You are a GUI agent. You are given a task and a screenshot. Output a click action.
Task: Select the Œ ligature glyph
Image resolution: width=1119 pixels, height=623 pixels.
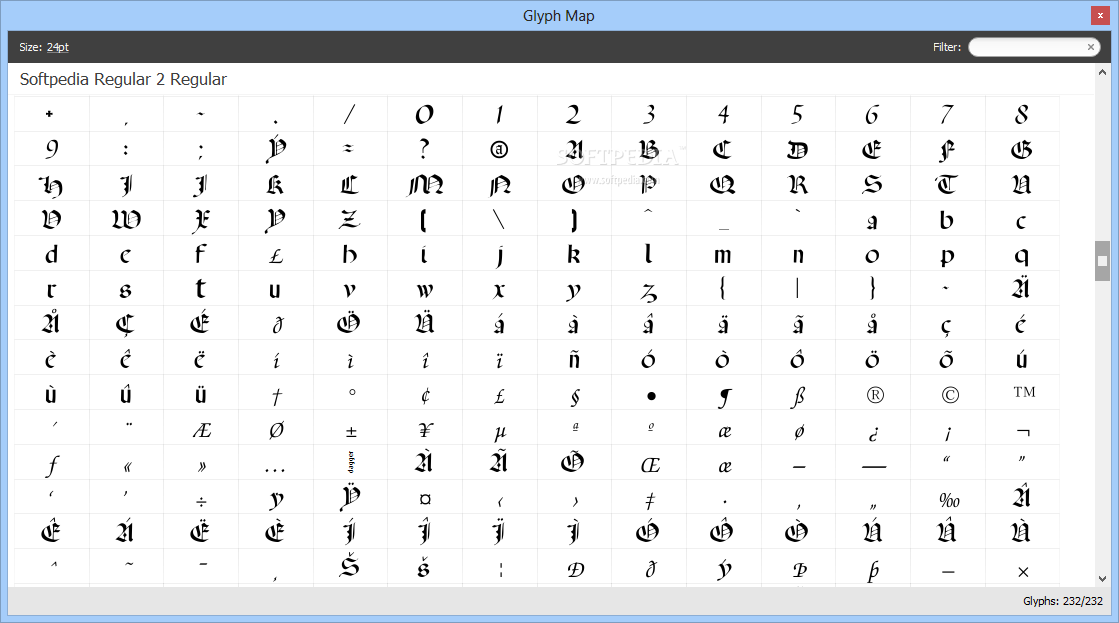coord(649,464)
